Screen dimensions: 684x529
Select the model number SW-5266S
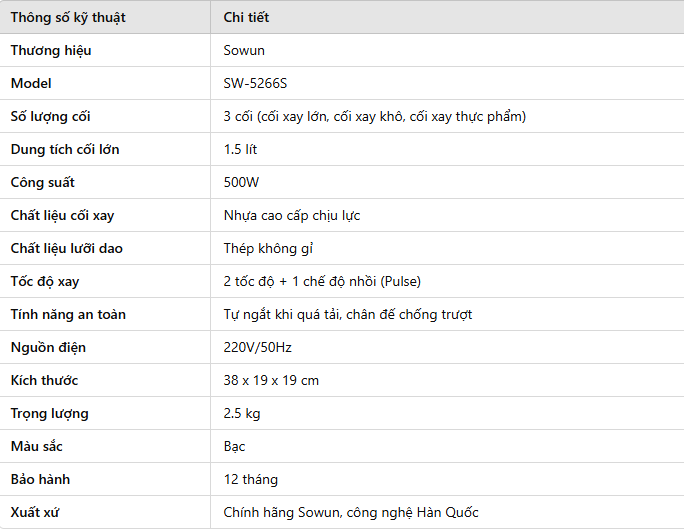[x=255, y=83]
